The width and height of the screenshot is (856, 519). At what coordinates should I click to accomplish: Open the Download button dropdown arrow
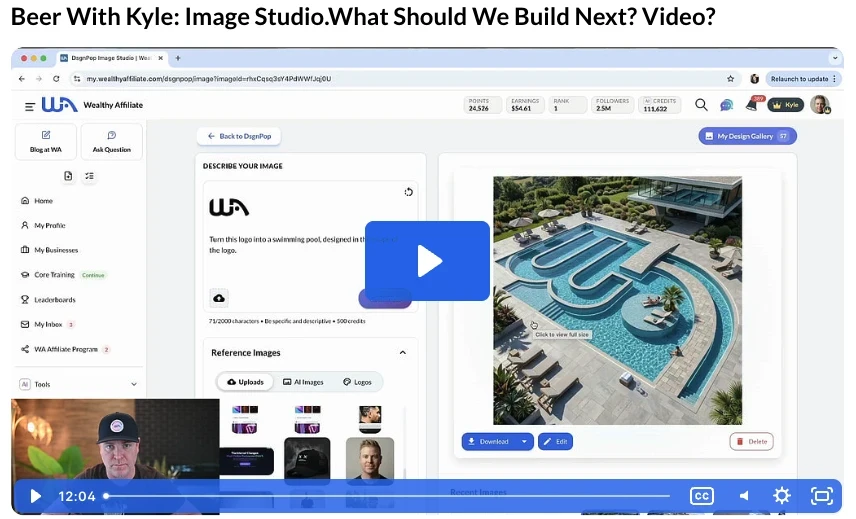[524, 441]
